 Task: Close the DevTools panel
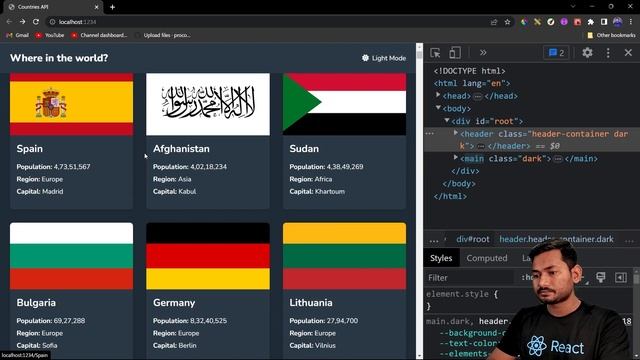tap(628, 53)
